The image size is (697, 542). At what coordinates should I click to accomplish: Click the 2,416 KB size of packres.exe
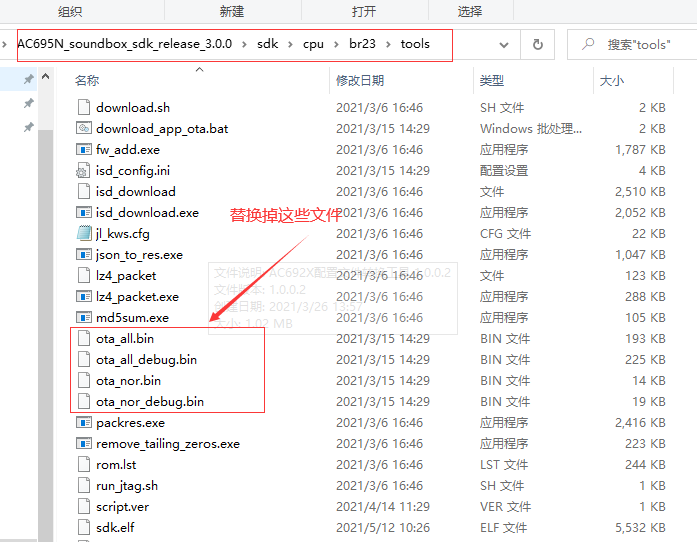click(x=640, y=423)
